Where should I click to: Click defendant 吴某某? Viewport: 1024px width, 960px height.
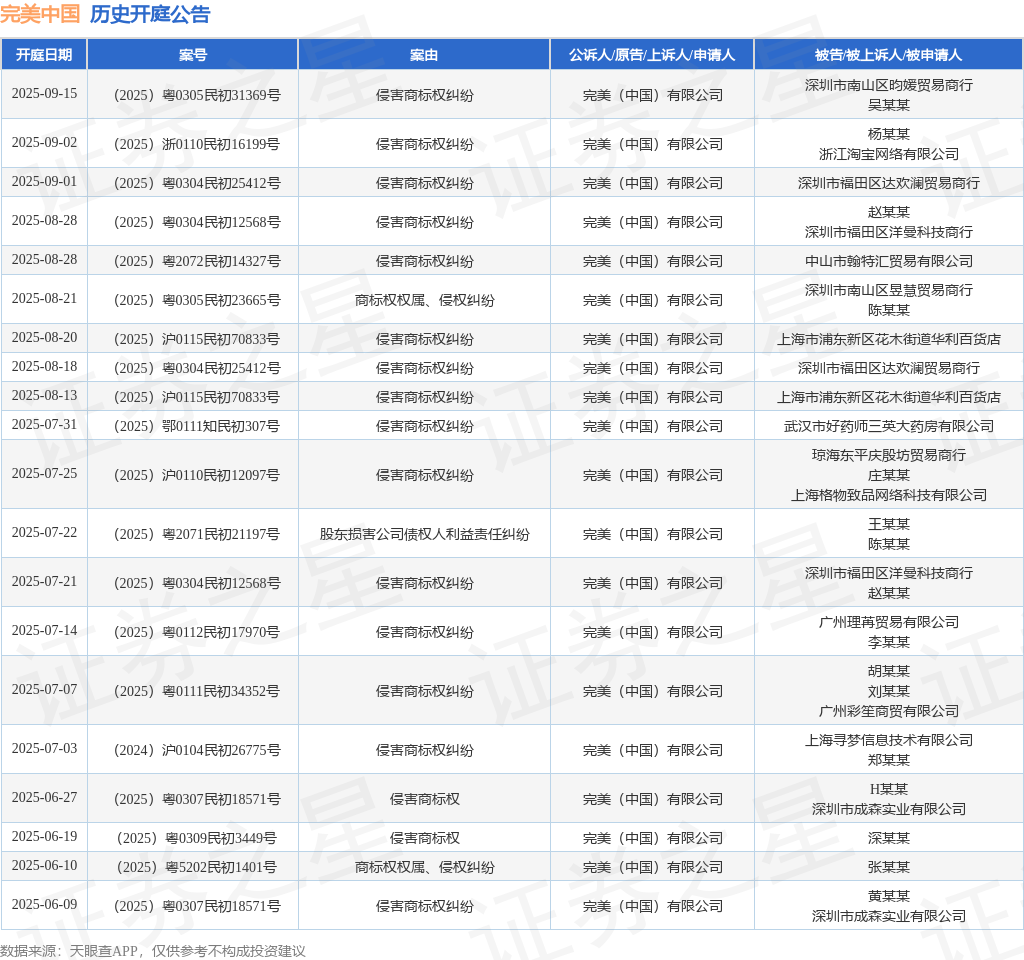pos(889,105)
